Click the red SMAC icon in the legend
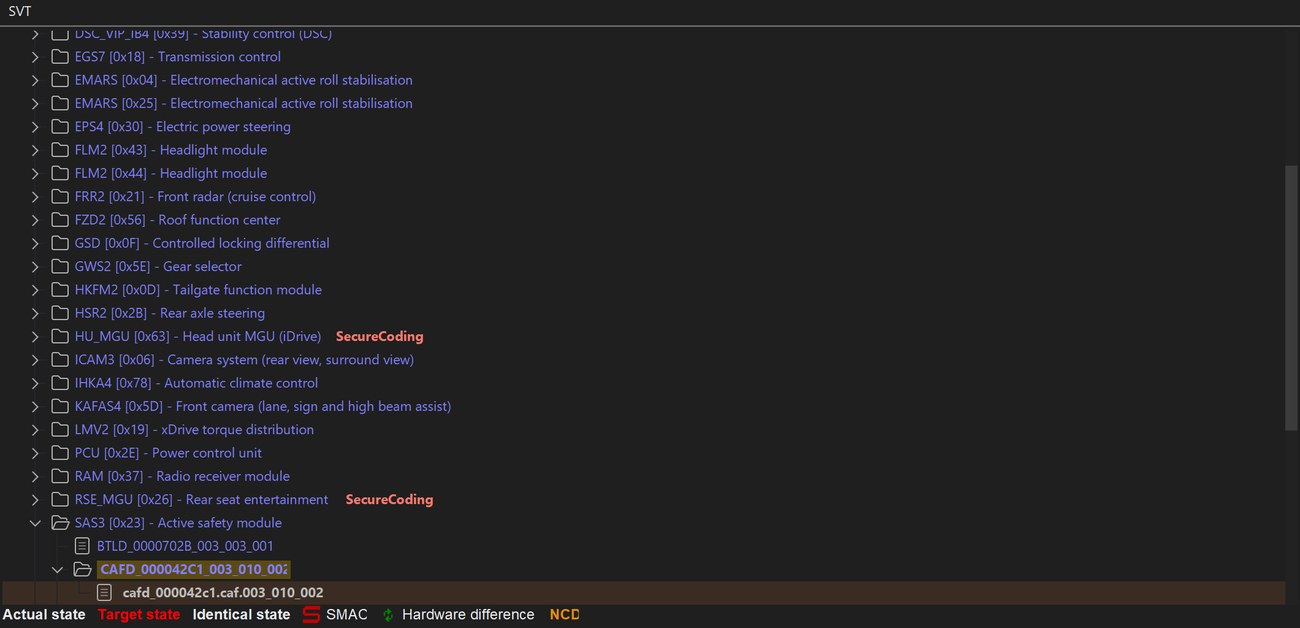Image resolution: width=1300 pixels, height=628 pixels. (x=312, y=615)
